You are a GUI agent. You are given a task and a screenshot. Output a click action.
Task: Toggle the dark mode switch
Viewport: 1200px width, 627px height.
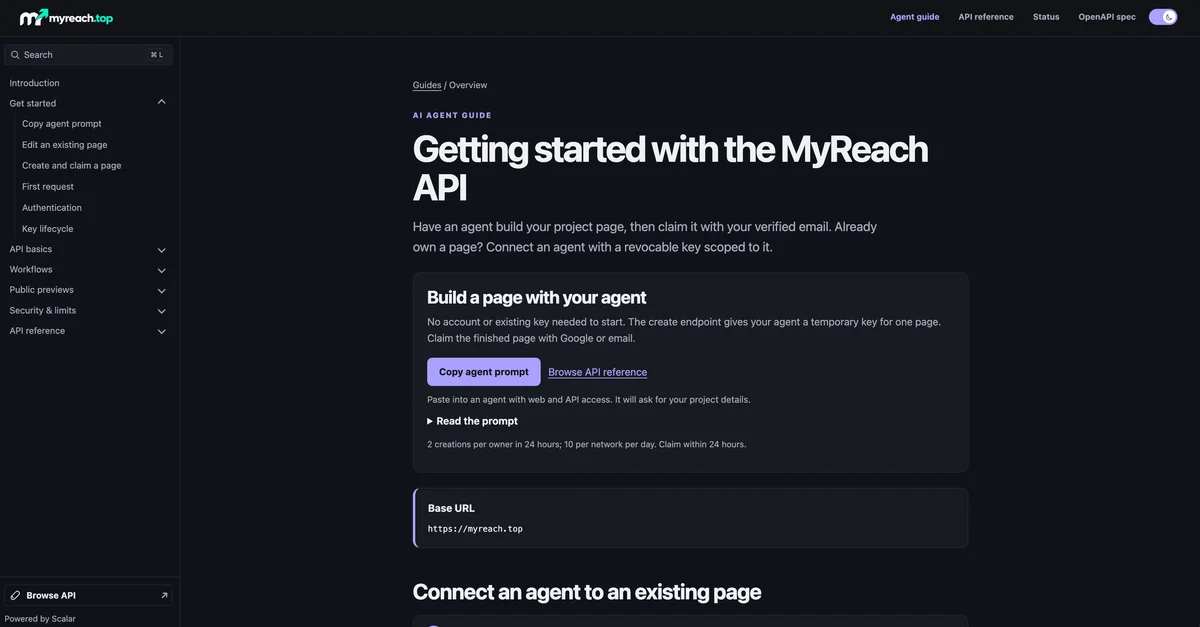[1163, 17]
